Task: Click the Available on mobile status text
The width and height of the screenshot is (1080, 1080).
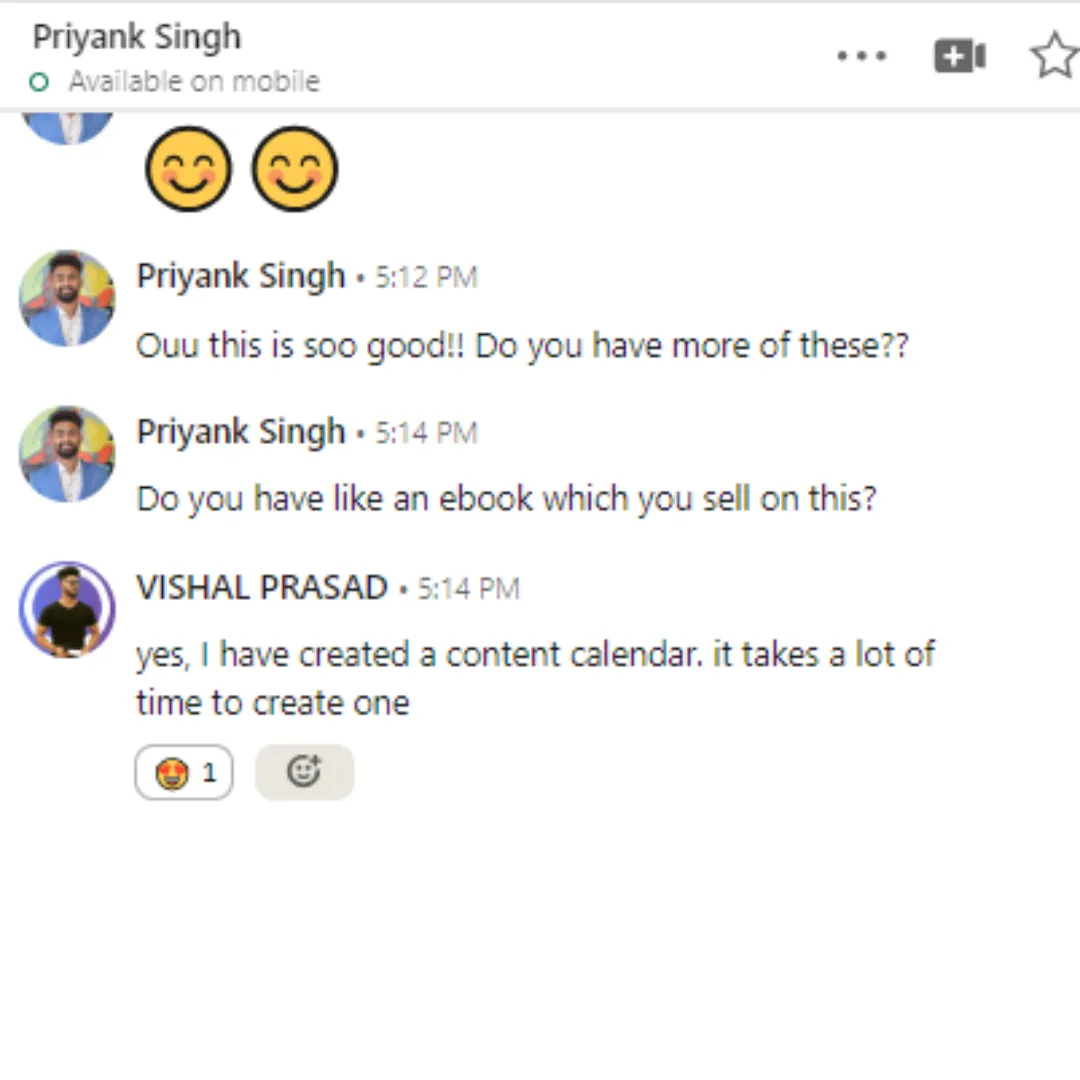Action: pos(194,82)
